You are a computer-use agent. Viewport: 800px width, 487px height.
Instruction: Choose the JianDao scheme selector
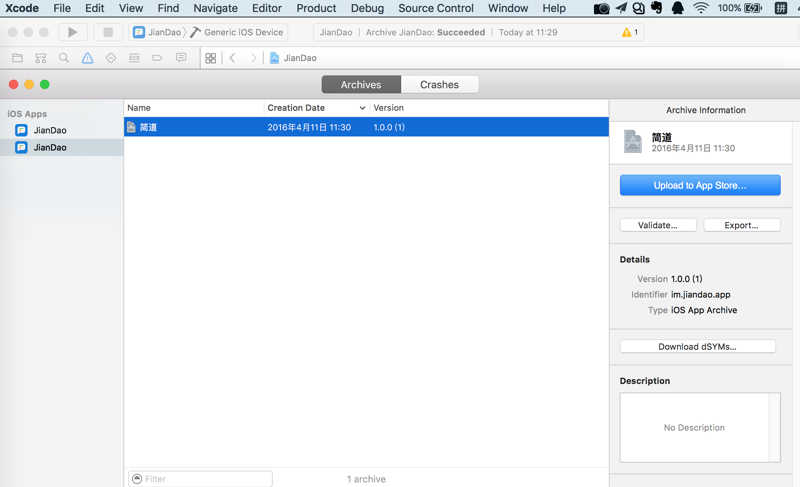pyautogui.click(x=157, y=32)
